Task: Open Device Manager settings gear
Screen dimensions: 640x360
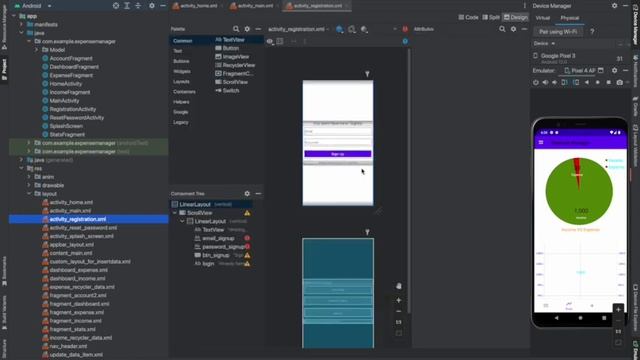Action: coord(614,6)
